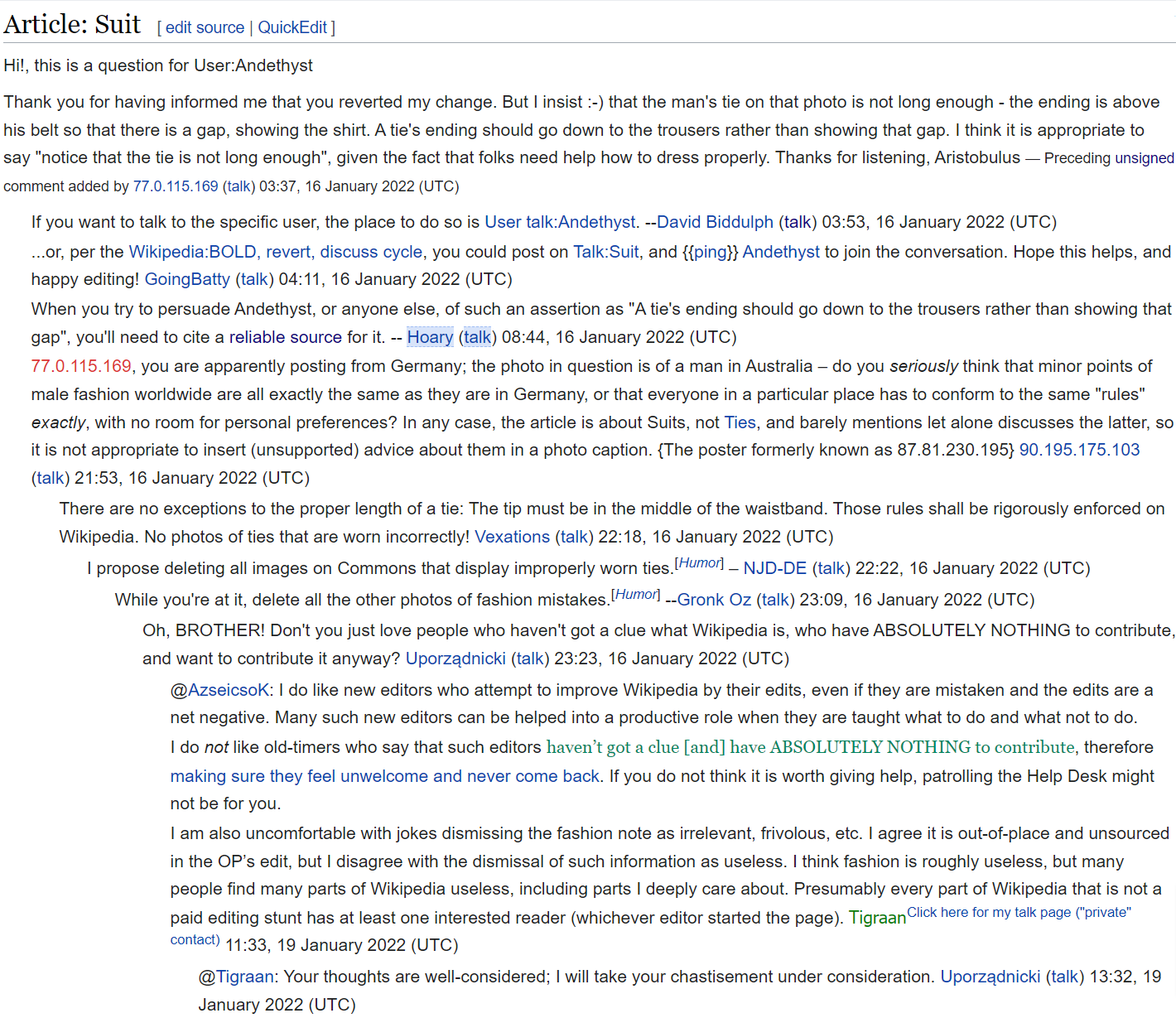Open the talk link beside NJD-DE
1176x1018 pixels.
(x=831, y=568)
